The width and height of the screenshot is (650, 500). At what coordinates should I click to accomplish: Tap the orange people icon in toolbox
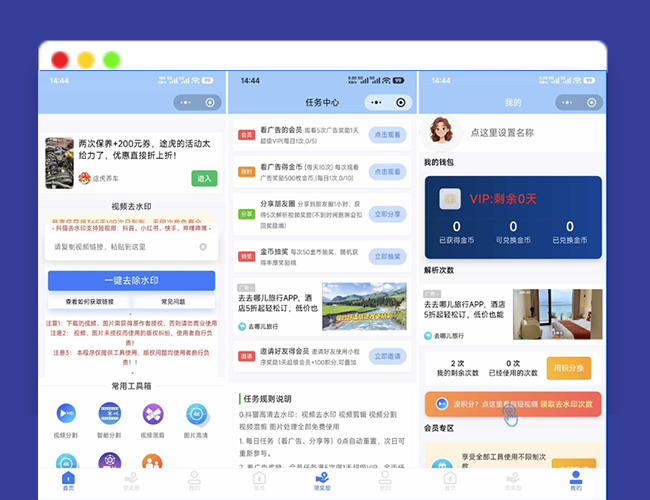152,461
